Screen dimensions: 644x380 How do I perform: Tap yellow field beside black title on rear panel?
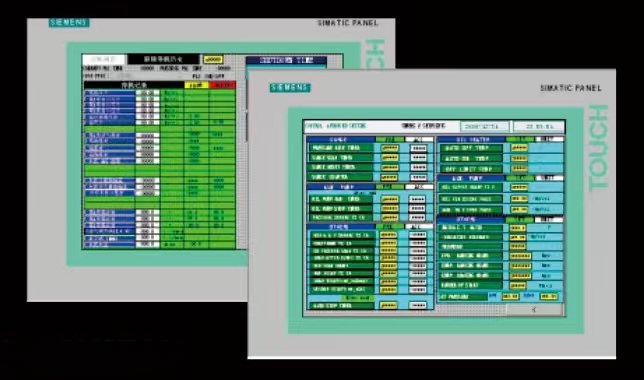(213, 60)
